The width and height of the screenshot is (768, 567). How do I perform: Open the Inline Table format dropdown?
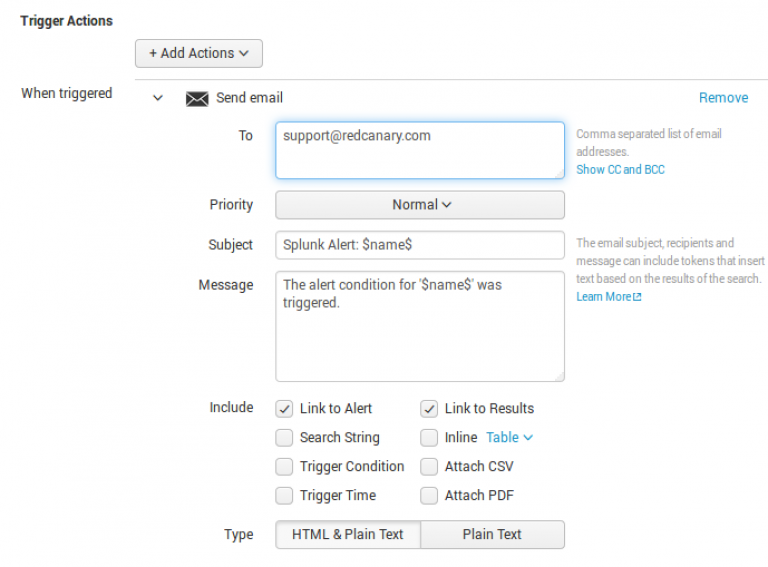tap(510, 437)
